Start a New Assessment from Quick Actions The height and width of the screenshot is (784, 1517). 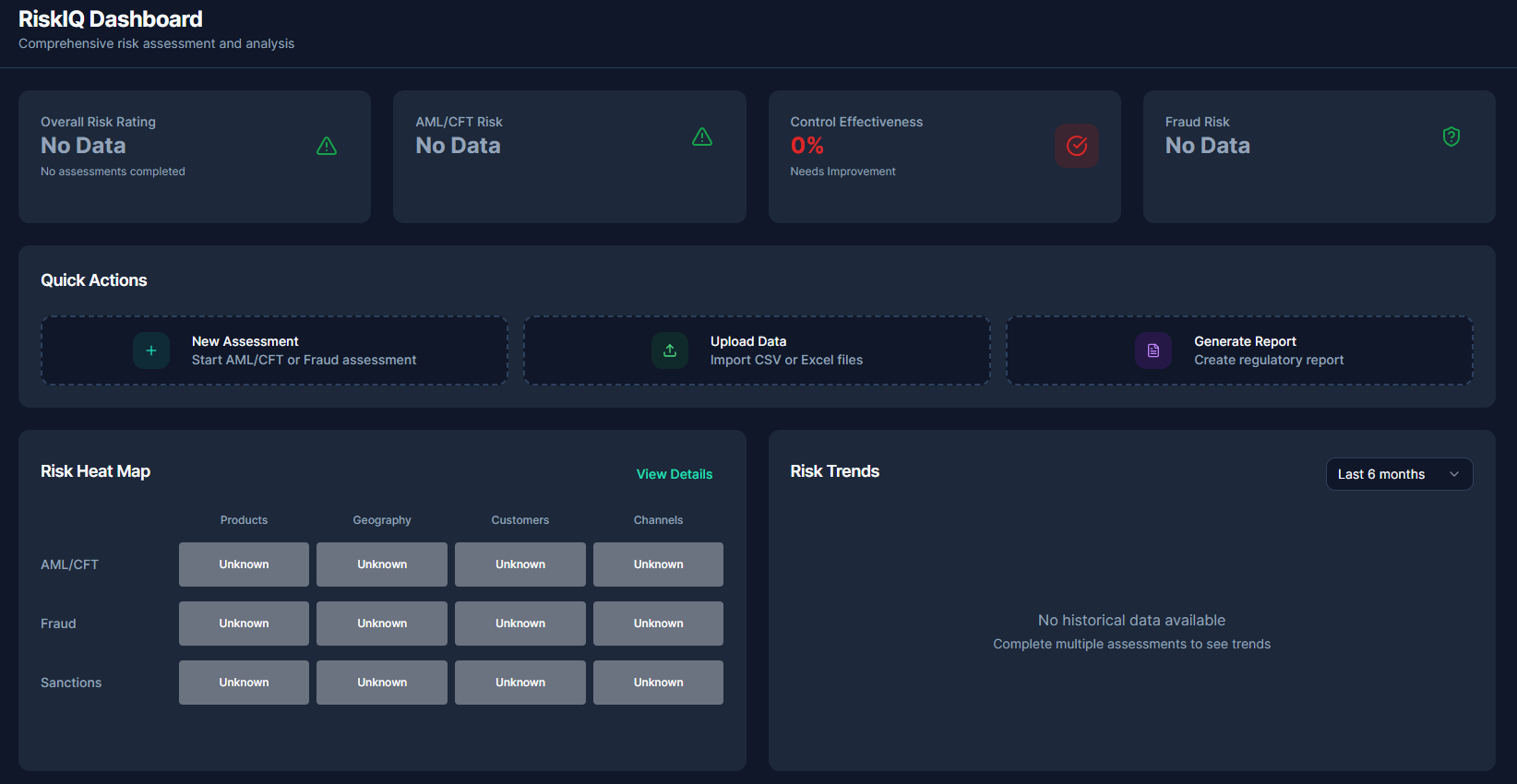[274, 350]
